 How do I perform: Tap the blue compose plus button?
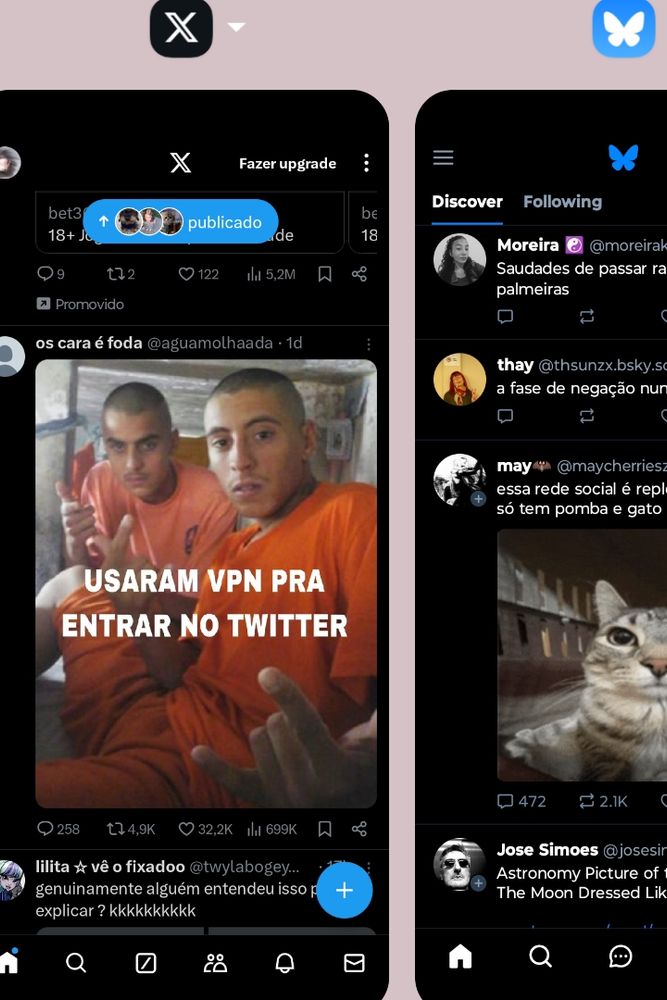point(344,890)
